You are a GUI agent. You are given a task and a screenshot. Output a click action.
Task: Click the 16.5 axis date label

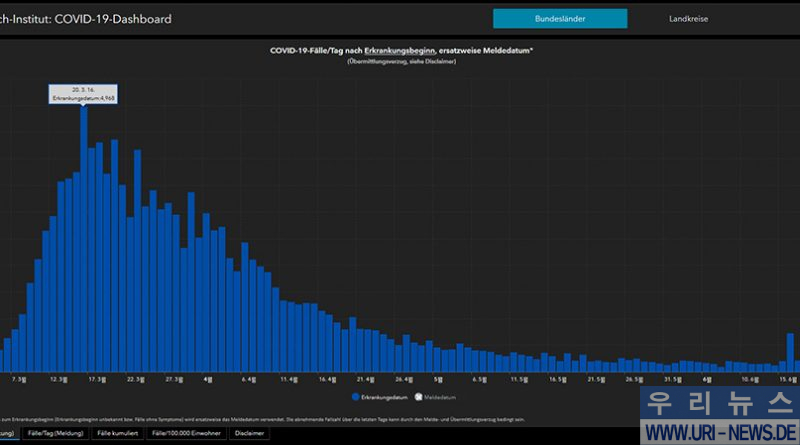click(558, 380)
